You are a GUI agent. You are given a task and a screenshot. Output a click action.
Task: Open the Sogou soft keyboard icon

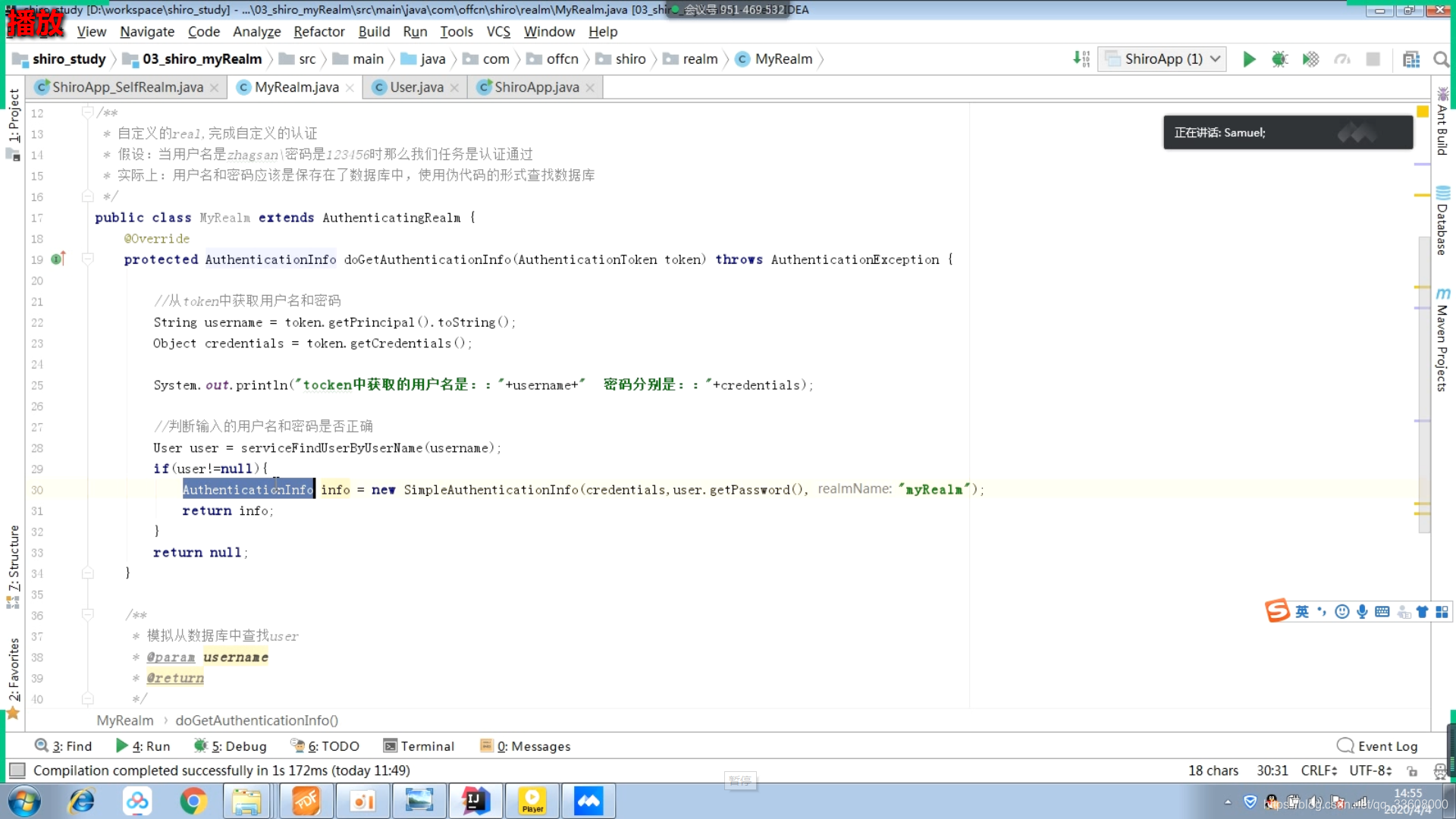click(1382, 612)
